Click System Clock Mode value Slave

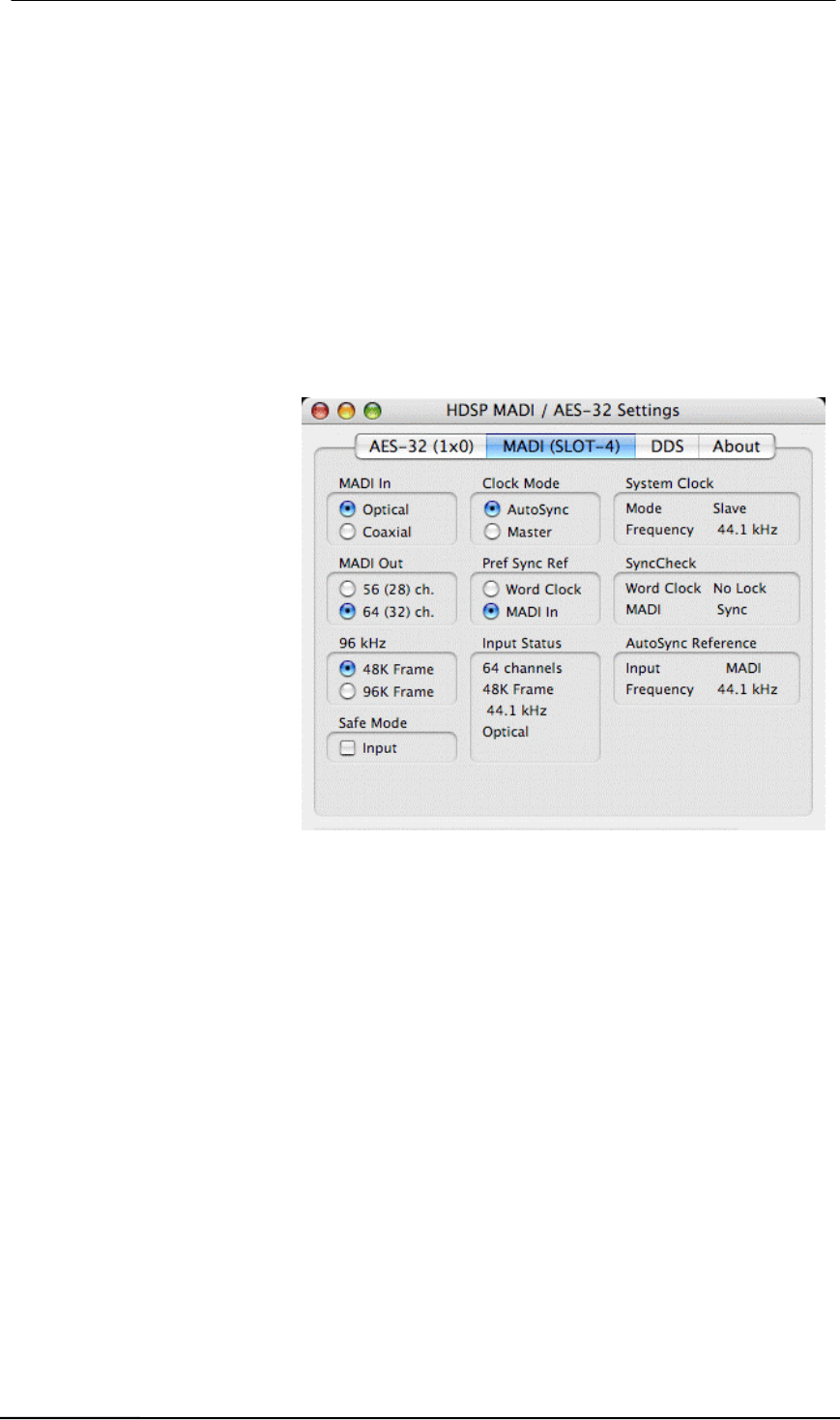pos(730,508)
